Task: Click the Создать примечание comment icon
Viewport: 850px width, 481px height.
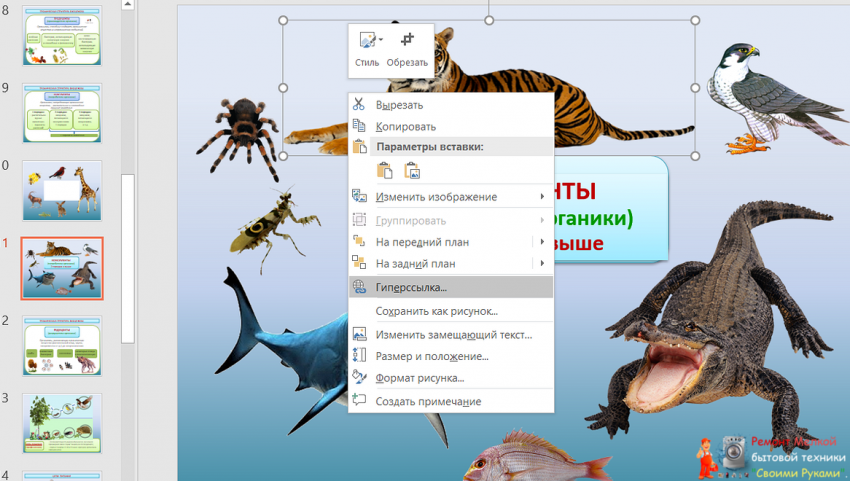Action: (360, 401)
